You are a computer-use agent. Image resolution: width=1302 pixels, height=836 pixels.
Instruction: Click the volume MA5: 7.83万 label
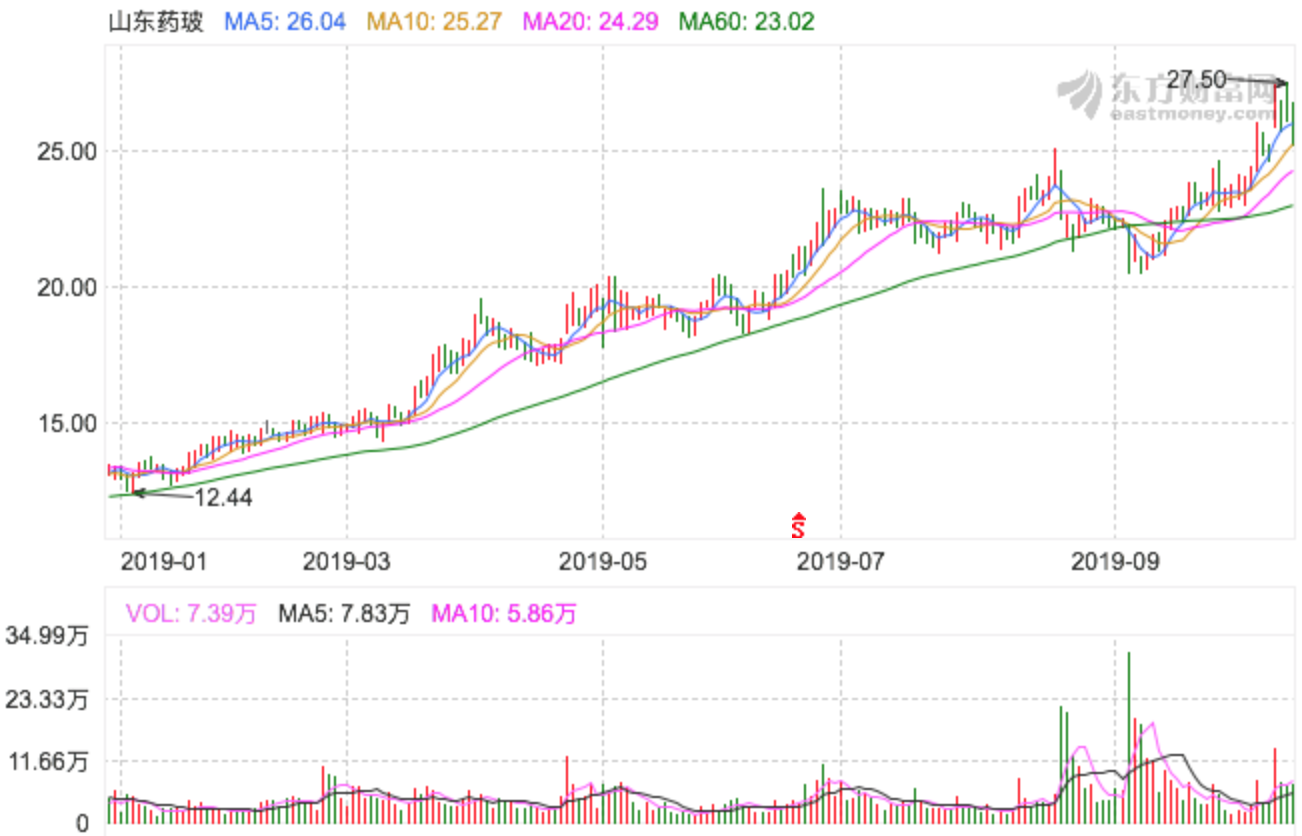coord(343,614)
